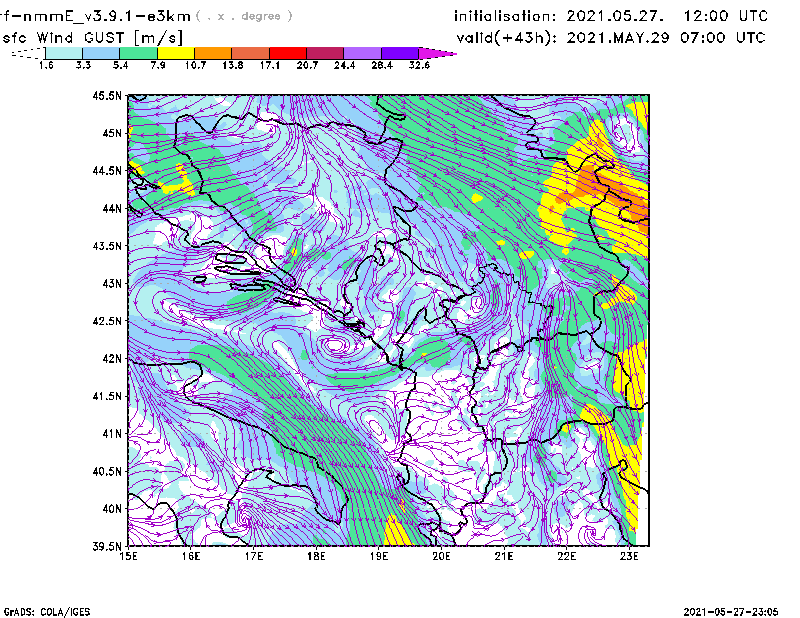This screenshot has width=800, height=618.
Task: Click the 41.5N latitude label
Action: 107,396
